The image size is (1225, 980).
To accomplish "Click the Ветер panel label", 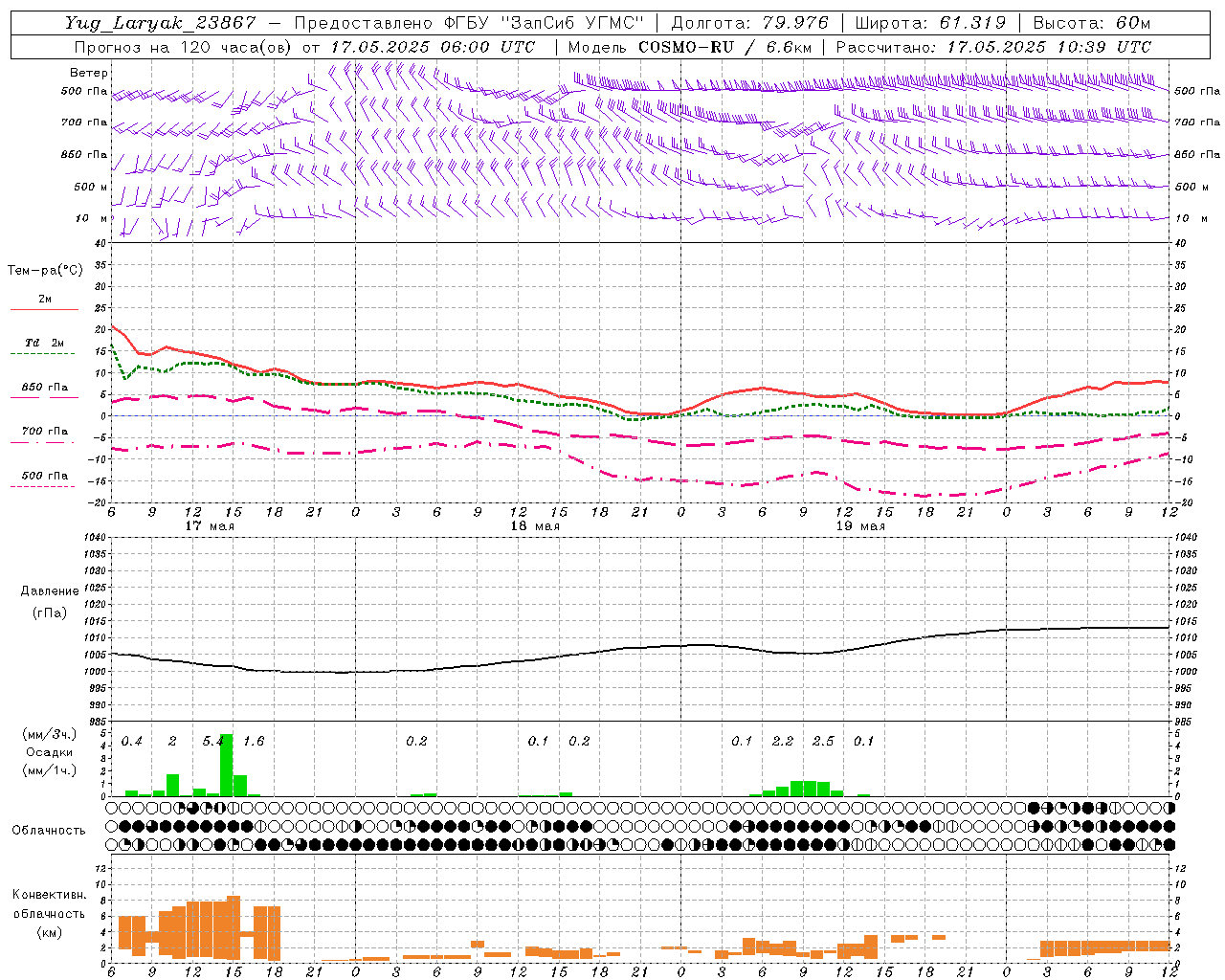I will [x=89, y=73].
